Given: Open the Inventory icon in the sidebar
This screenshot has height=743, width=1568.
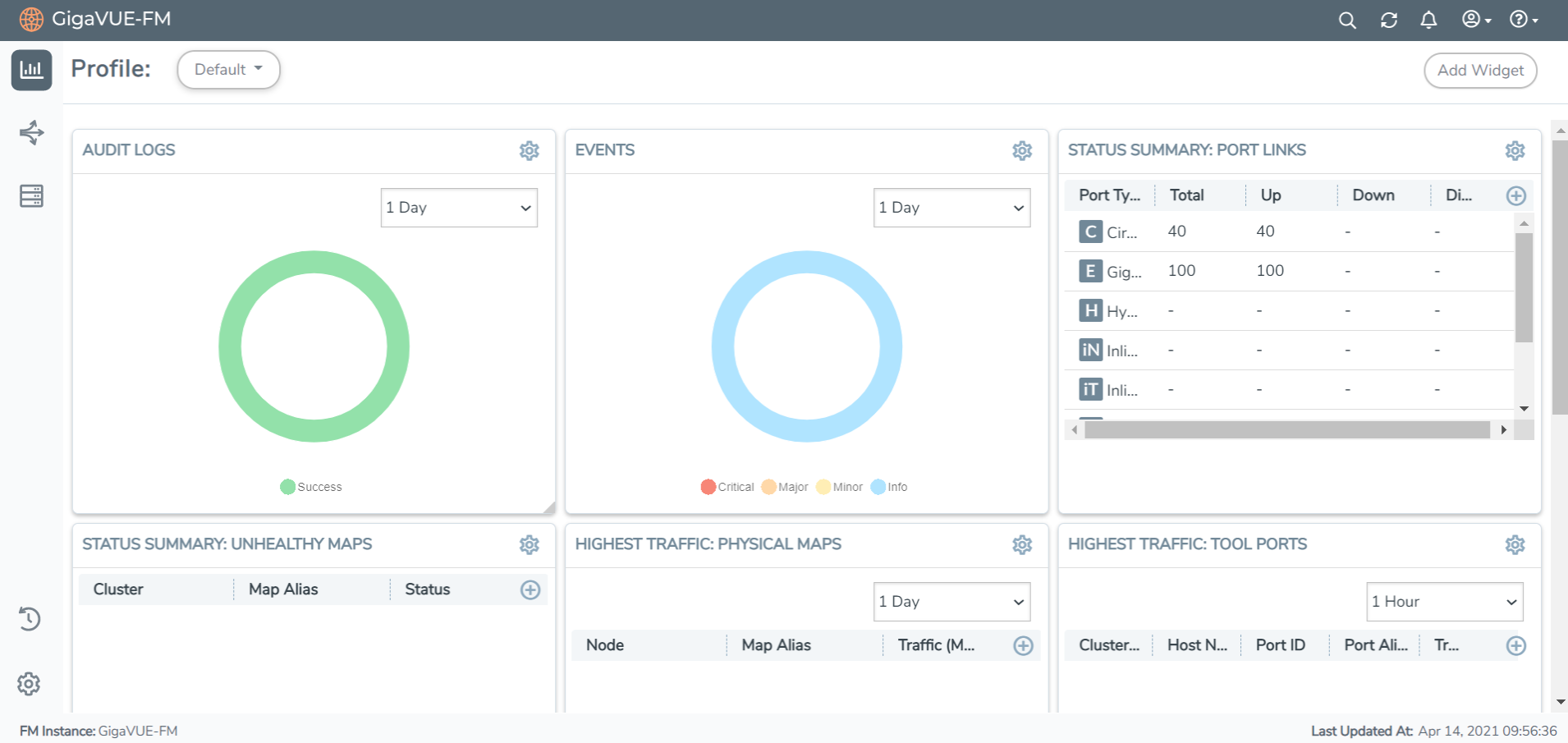Looking at the screenshot, I should (31, 195).
